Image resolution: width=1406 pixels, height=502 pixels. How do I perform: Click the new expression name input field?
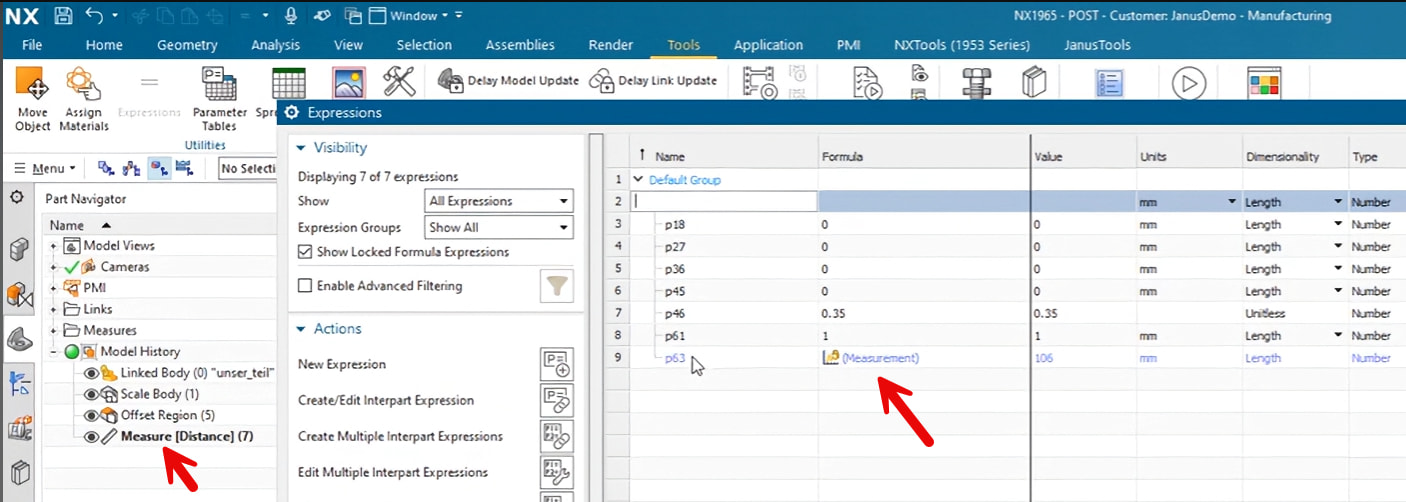click(724, 202)
